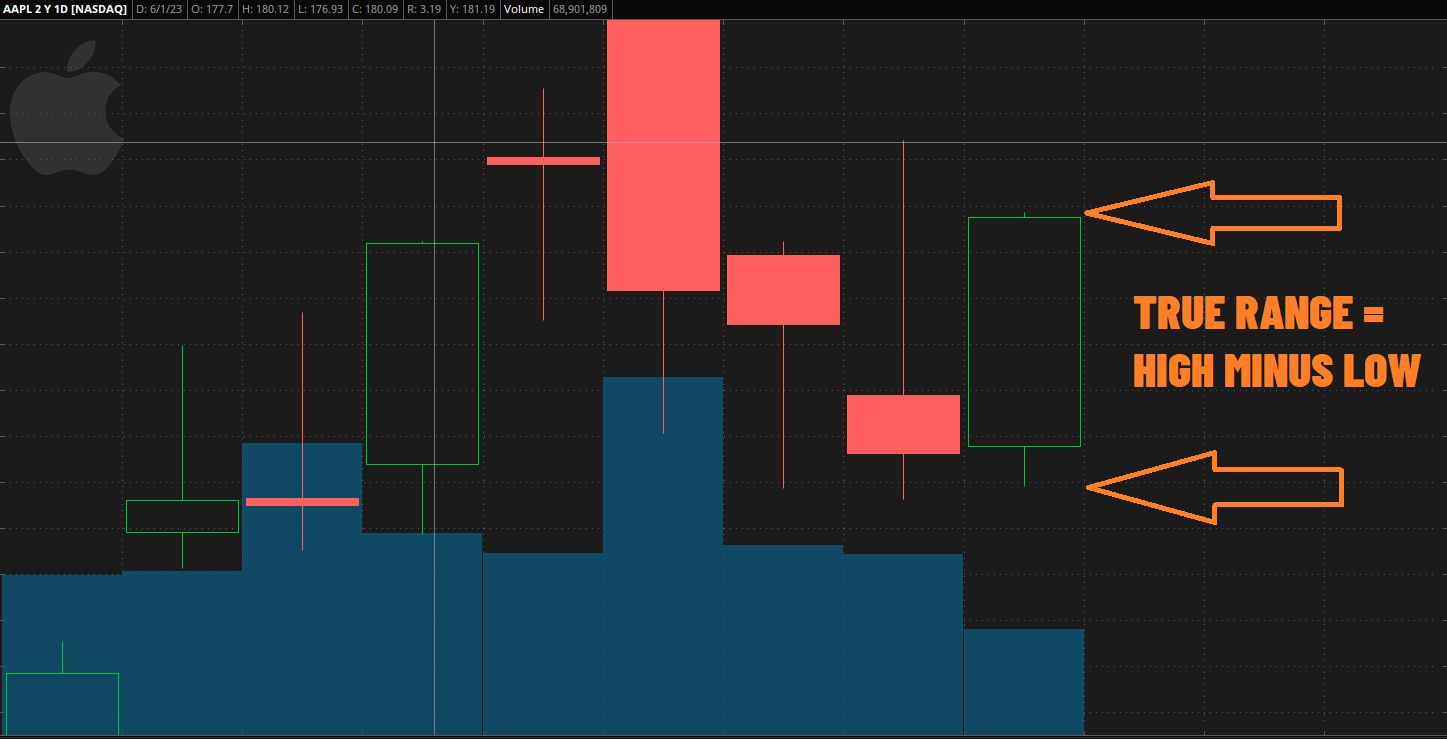
Task: Click the lowest solid red candle body
Action: (x=903, y=424)
